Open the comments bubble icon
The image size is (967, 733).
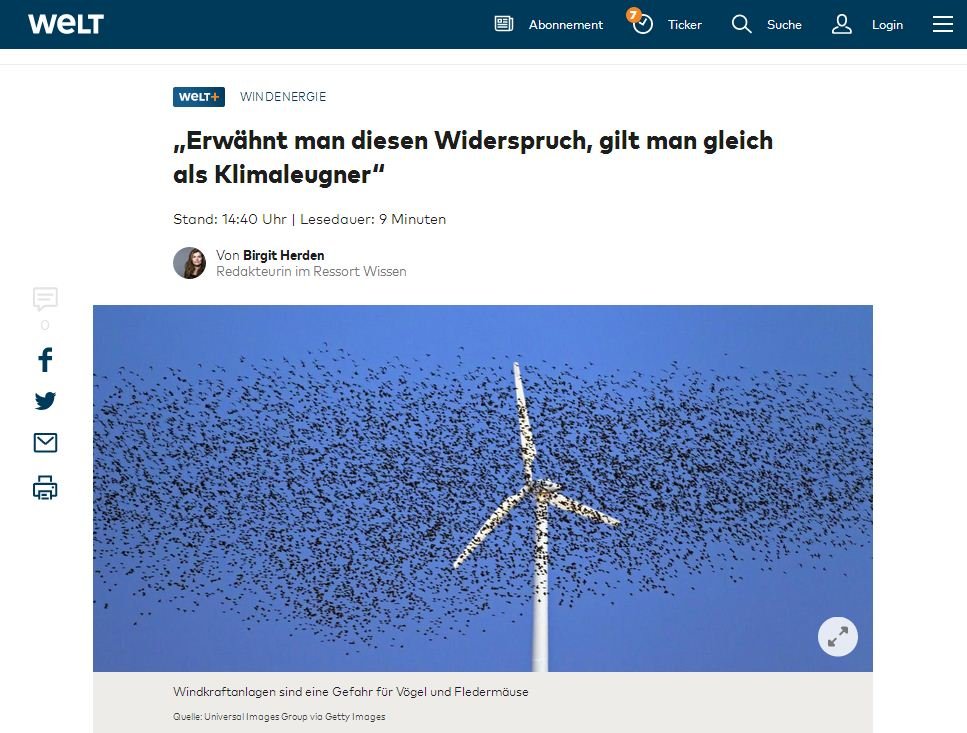point(45,298)
